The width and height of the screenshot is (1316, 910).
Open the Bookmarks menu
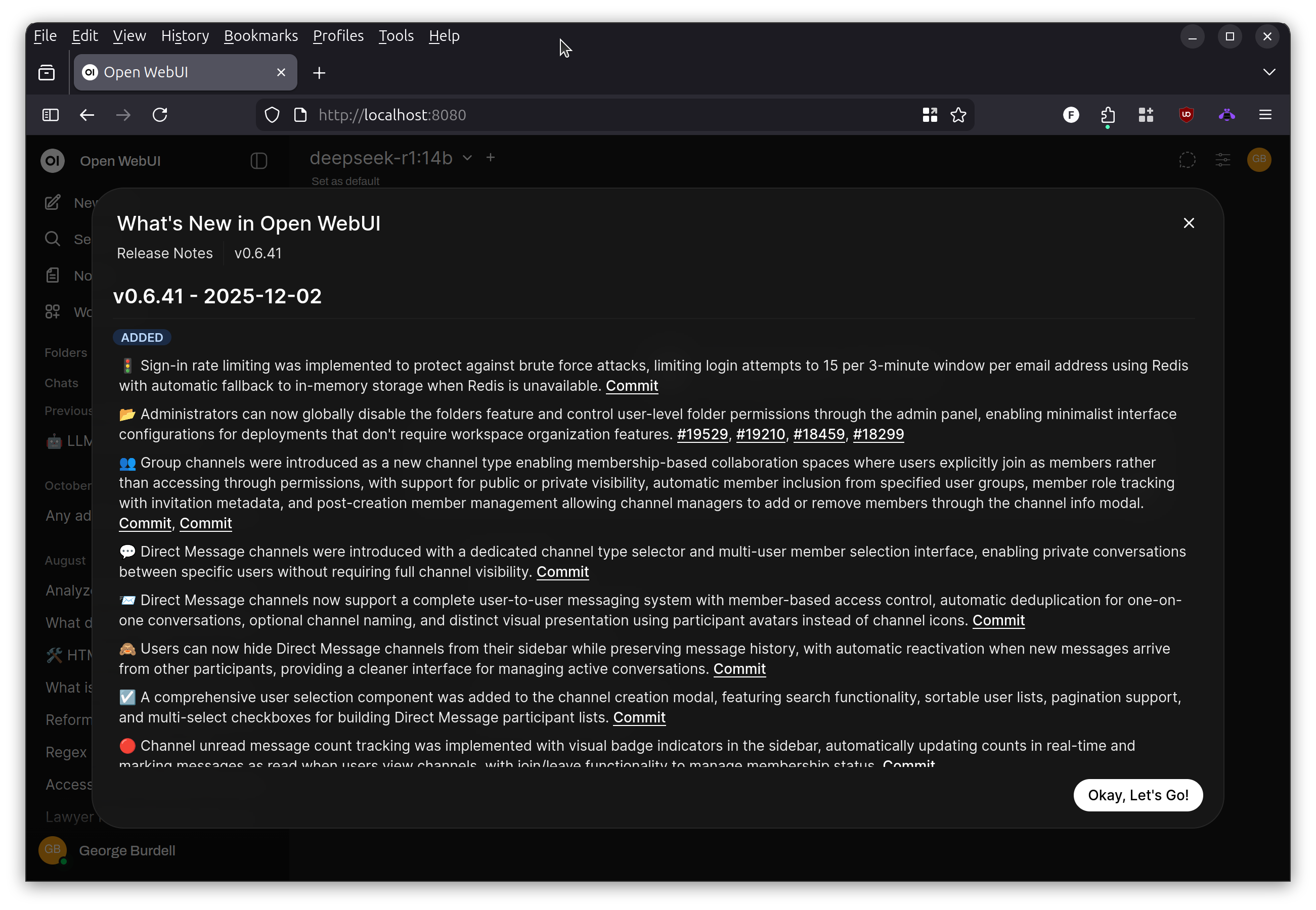point(260,36)
